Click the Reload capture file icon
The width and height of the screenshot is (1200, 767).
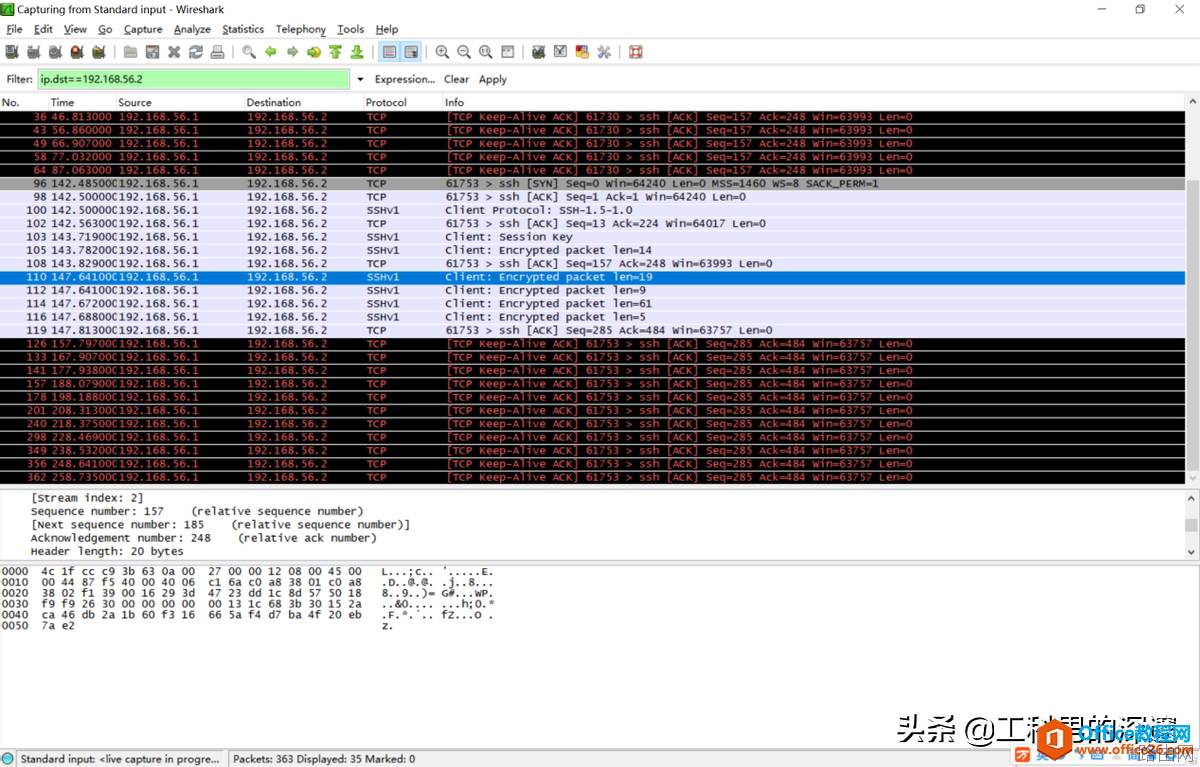point(196,52)
